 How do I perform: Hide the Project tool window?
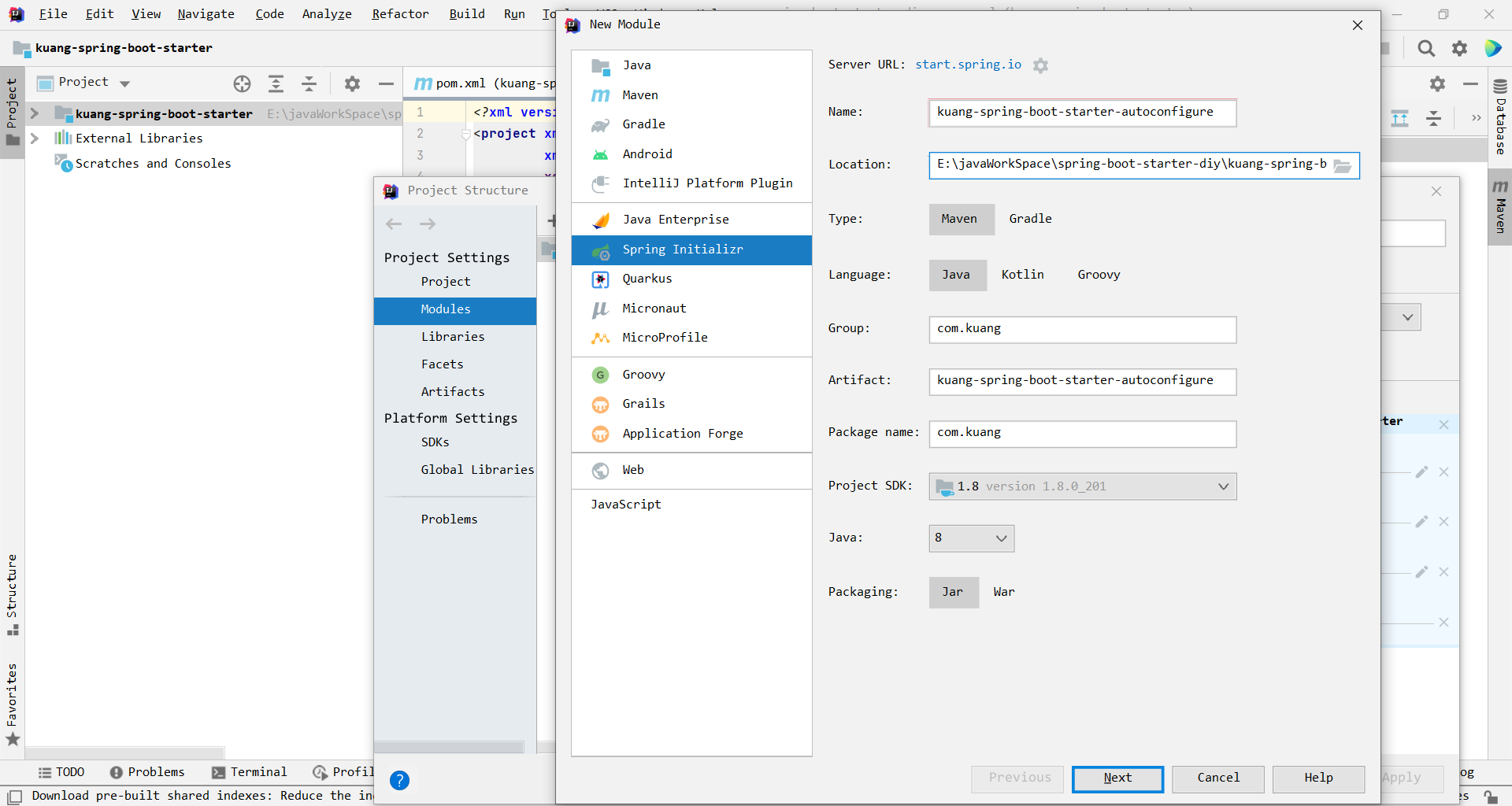[x=386, y=83]
